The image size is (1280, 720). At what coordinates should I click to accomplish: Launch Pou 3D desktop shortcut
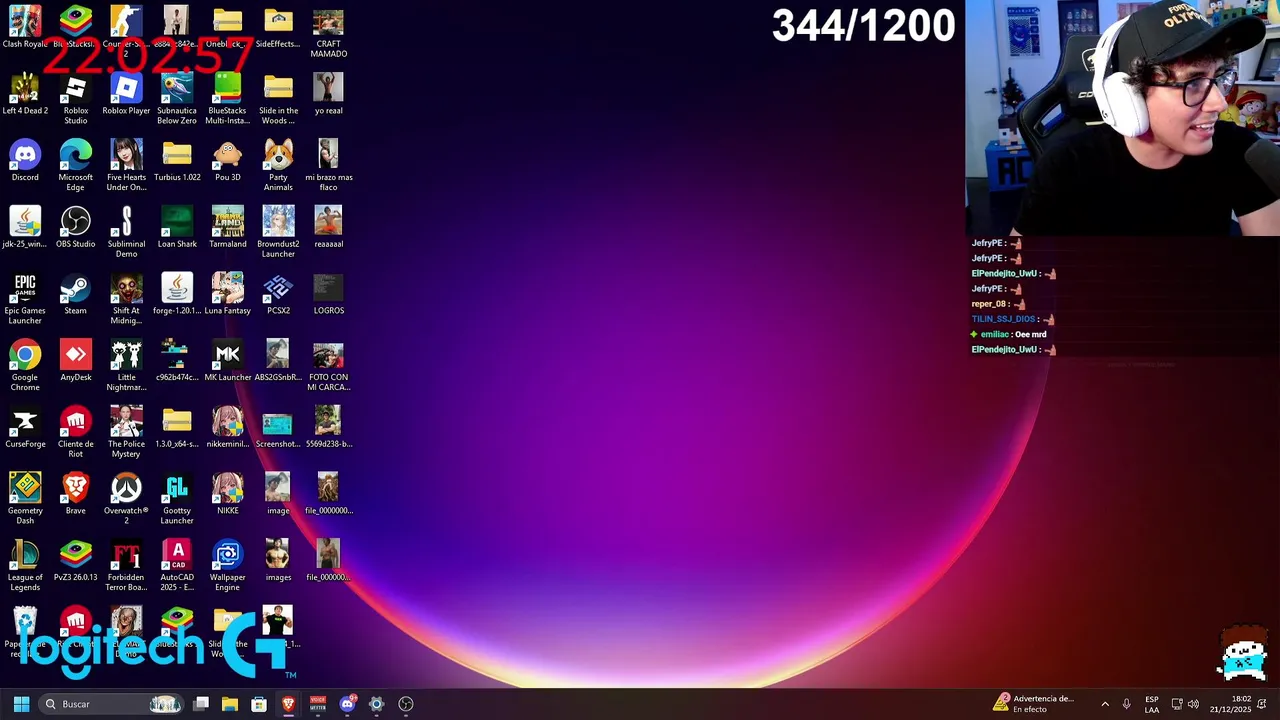[x=227, y=161]
